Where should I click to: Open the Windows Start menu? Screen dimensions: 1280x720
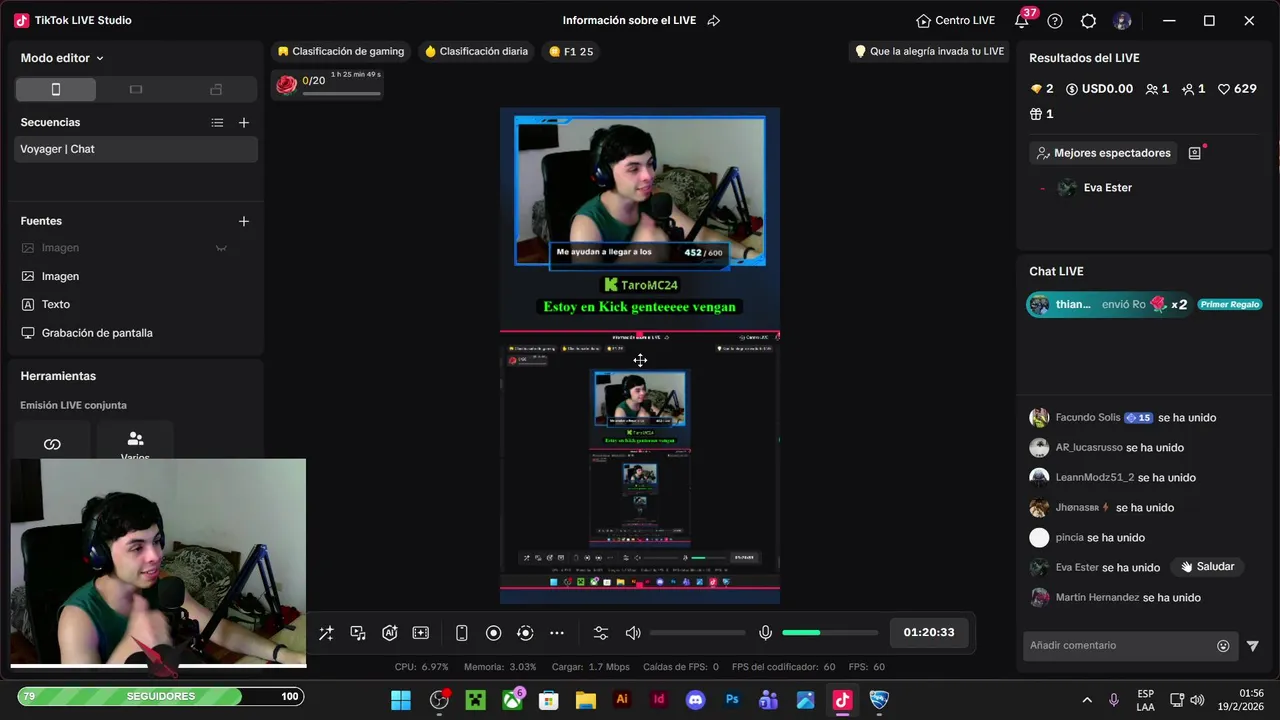[401, 700]
